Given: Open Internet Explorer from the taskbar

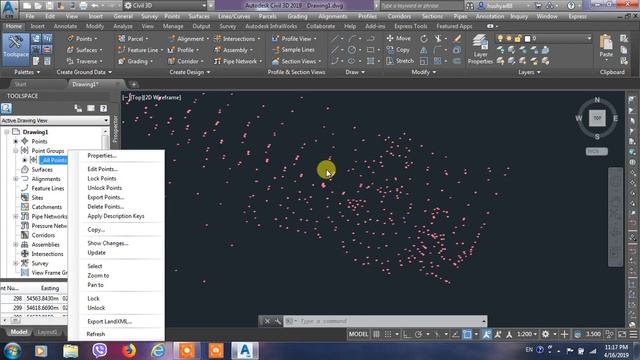Looking at the screenshot, I should coord(158,351).
